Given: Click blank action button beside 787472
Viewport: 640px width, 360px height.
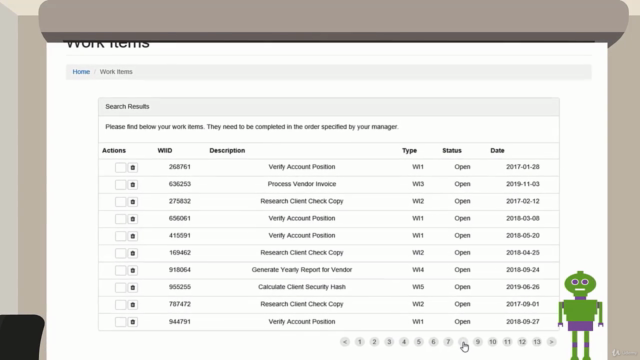Looking at the screenshot, I should coord(120,304).
